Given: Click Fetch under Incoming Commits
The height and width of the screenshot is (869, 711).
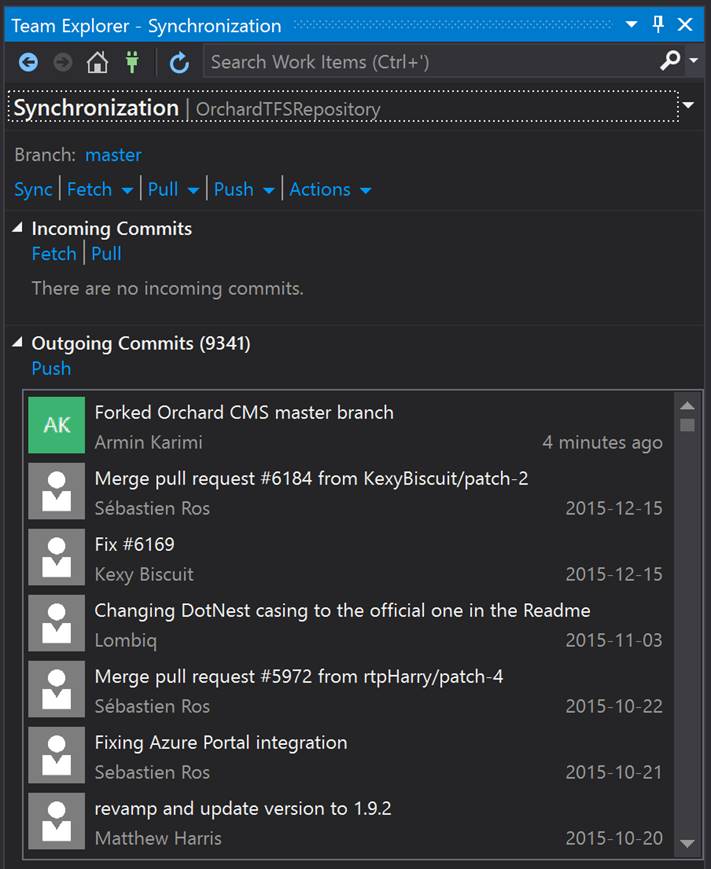Looking at the screenshot, I should click(x=54, y=254).
